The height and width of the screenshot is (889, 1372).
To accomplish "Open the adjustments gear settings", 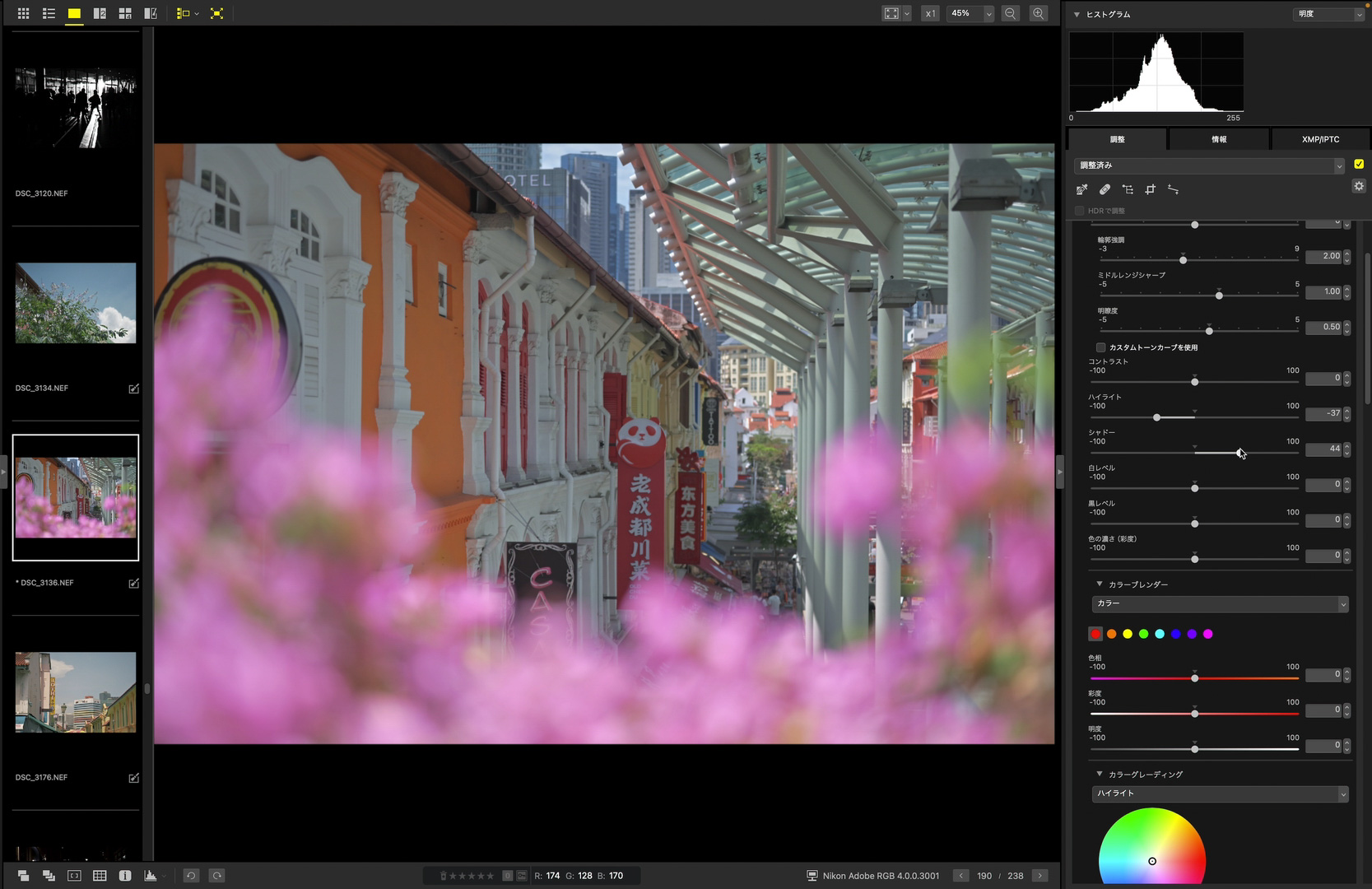I will 1359,186.
